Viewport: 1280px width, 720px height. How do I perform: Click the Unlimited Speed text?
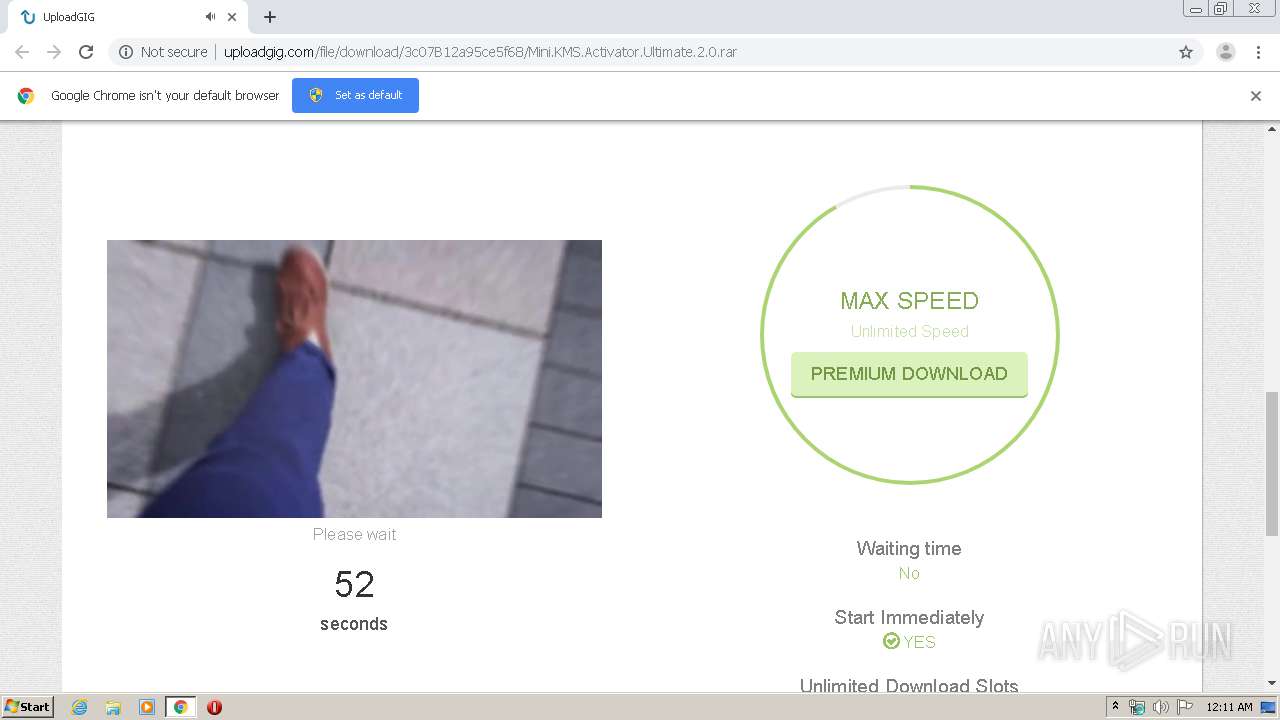pos(909,331)
